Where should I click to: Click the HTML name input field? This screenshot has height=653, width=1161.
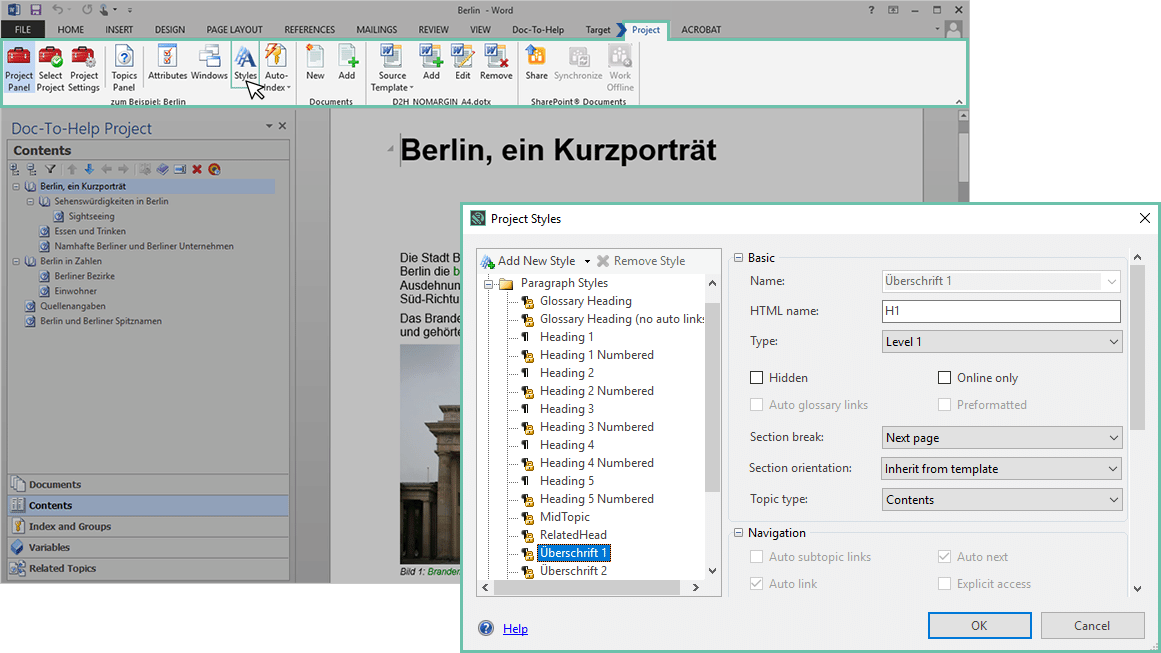tap(1001, 311)
